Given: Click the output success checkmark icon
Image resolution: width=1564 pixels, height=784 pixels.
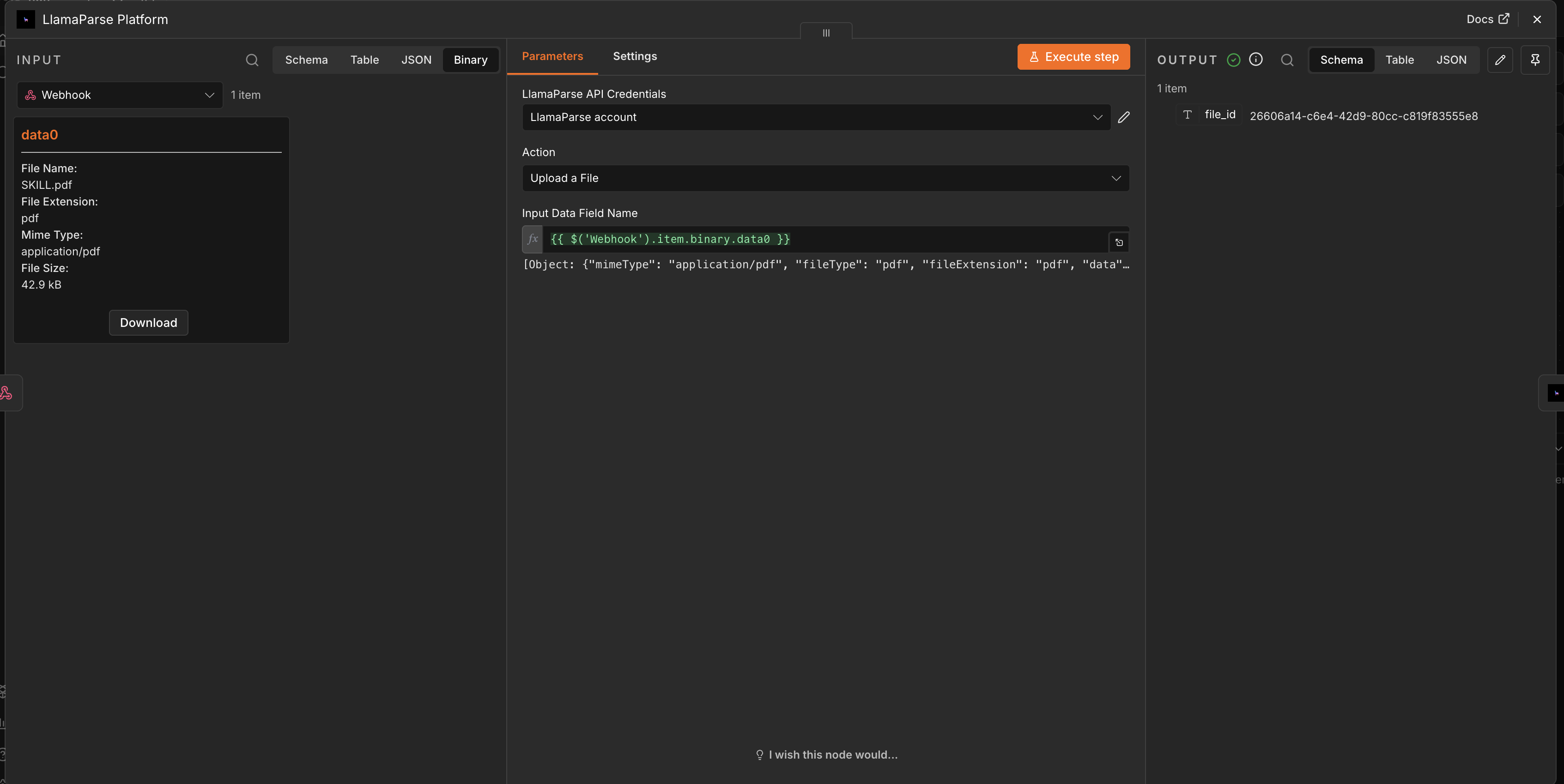Looking at the screenshot, I should point(1234,60).
